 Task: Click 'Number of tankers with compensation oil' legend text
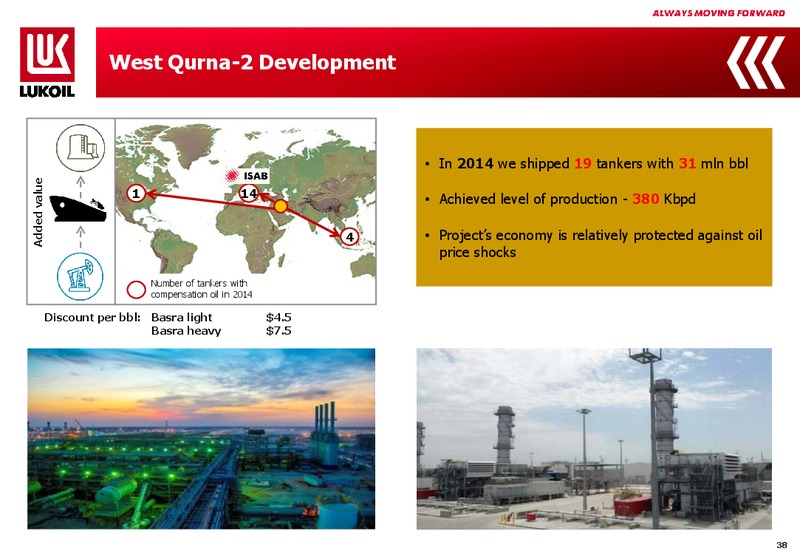[201, 289]
